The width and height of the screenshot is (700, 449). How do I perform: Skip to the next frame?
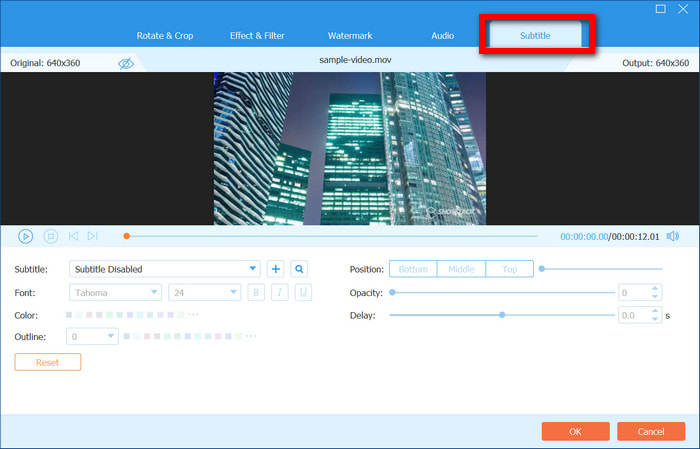92,236
